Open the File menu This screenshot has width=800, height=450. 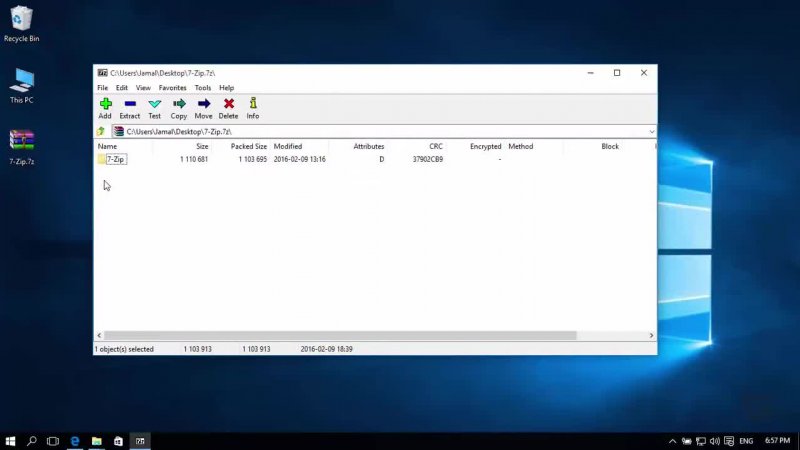pos(102,88)
